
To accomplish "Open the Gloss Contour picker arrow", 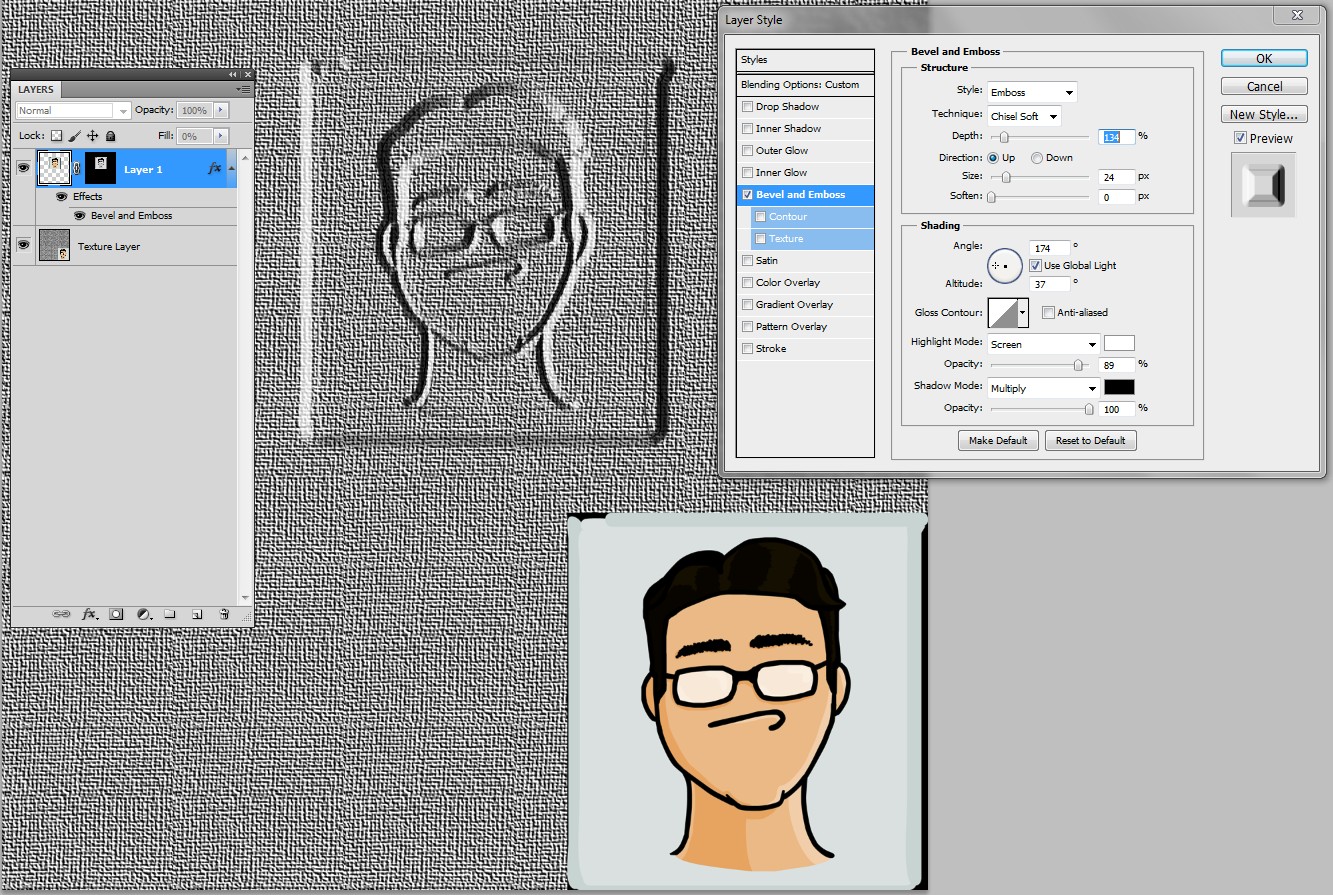I will coord(1023,313).
